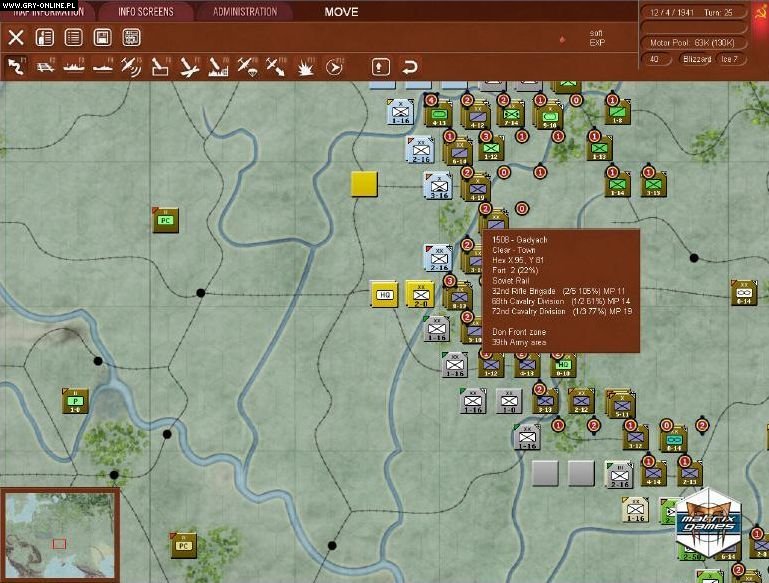Select the cyan 8-14 unit counter
The image size is (769, 583).
673,439
